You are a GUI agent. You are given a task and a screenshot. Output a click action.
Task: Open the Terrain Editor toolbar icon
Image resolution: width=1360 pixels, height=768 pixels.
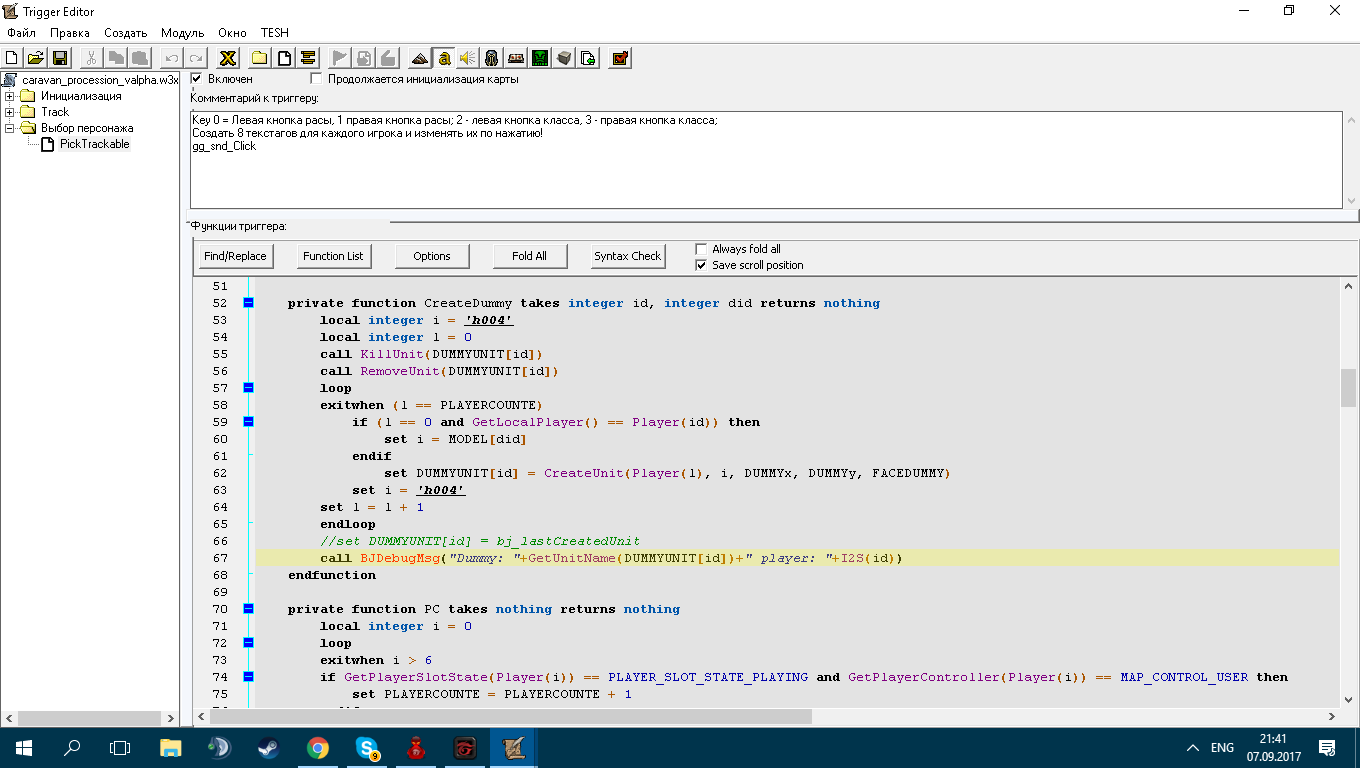(419, 58)
